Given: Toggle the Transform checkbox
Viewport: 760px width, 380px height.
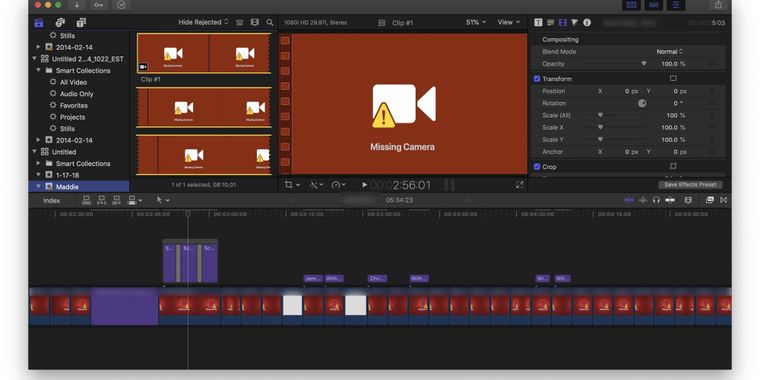Looking at the screenshot, I should coord(537,79).
